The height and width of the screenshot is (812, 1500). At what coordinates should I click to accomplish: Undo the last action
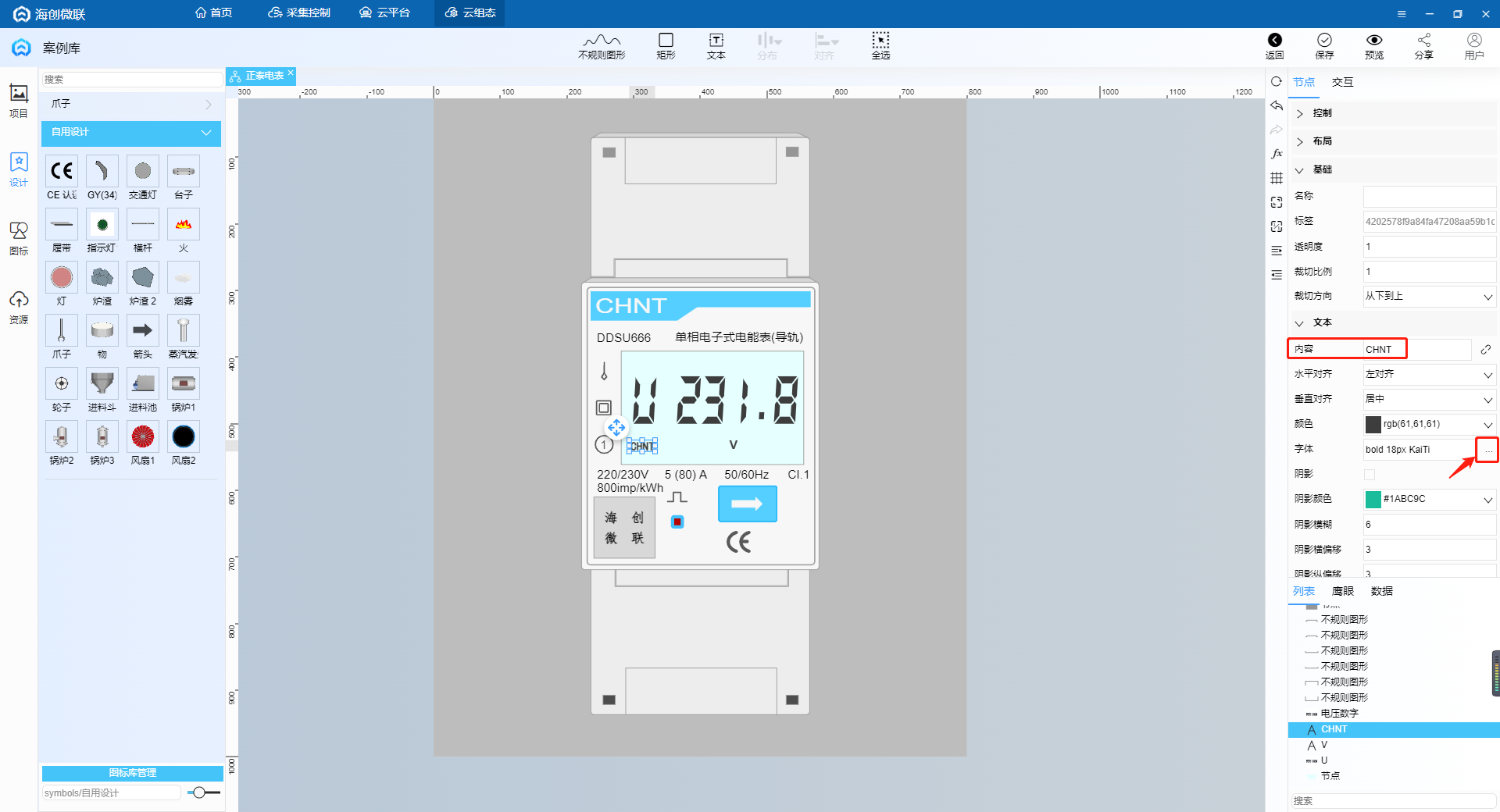[x=1277, y=105]
